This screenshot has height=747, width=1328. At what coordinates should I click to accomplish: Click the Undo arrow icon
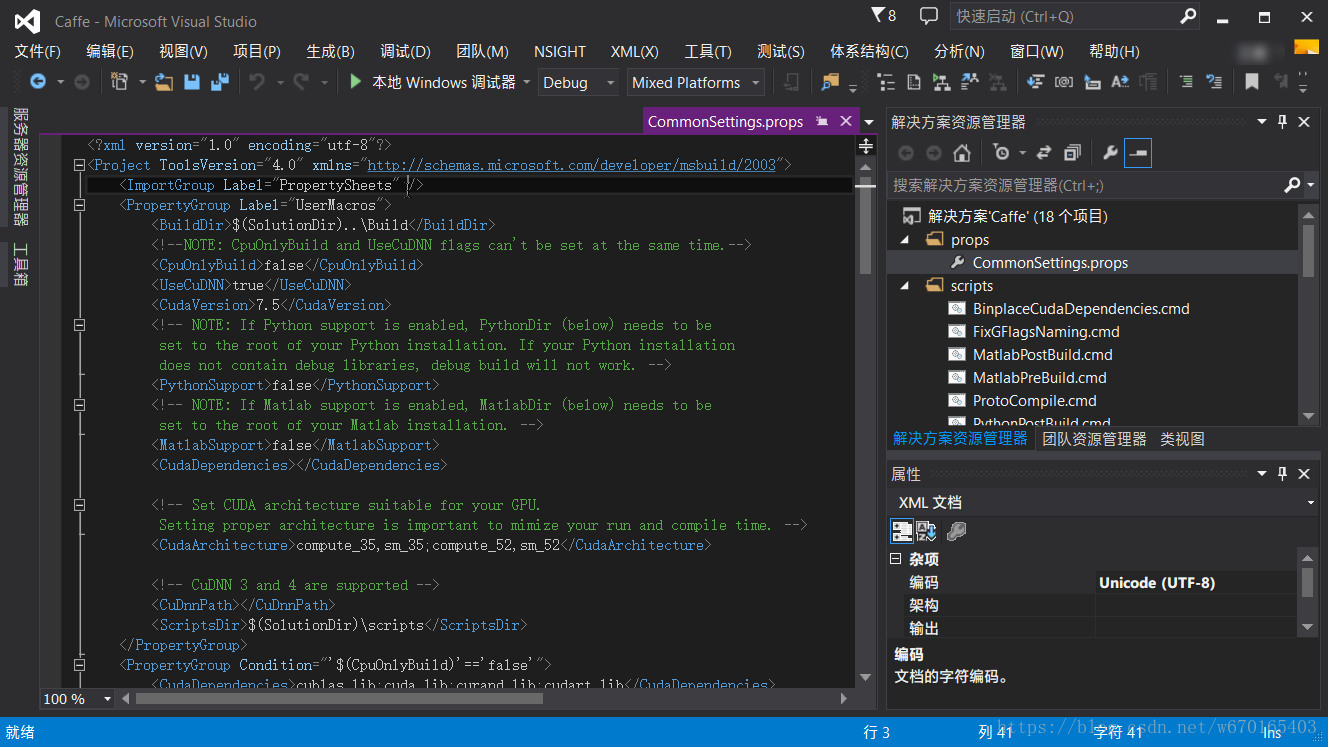tap(257, 82)
